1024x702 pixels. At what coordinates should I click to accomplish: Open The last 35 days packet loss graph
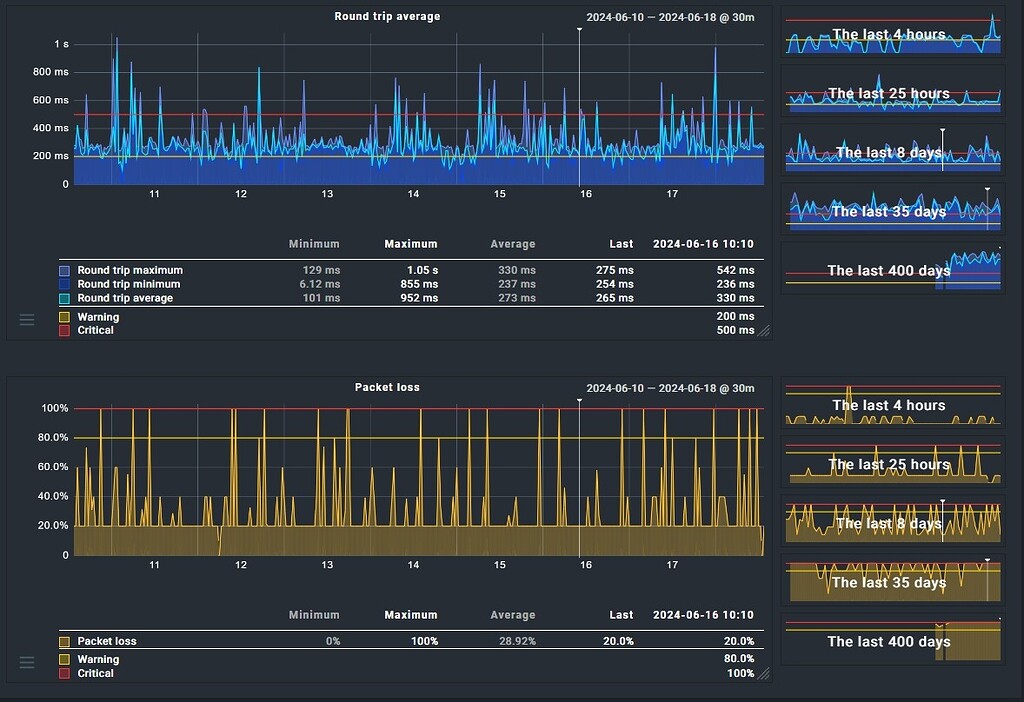click(x=891, y=582)
